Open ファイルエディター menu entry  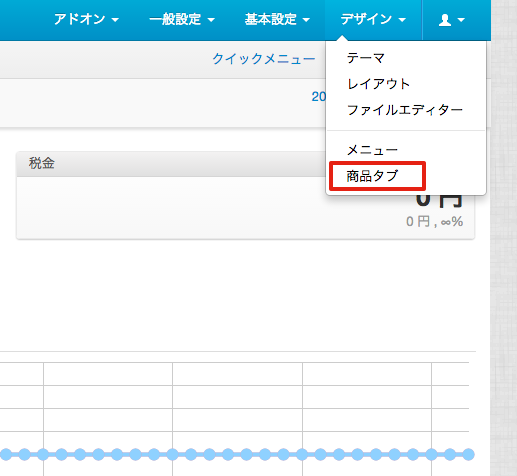[405, 110]
